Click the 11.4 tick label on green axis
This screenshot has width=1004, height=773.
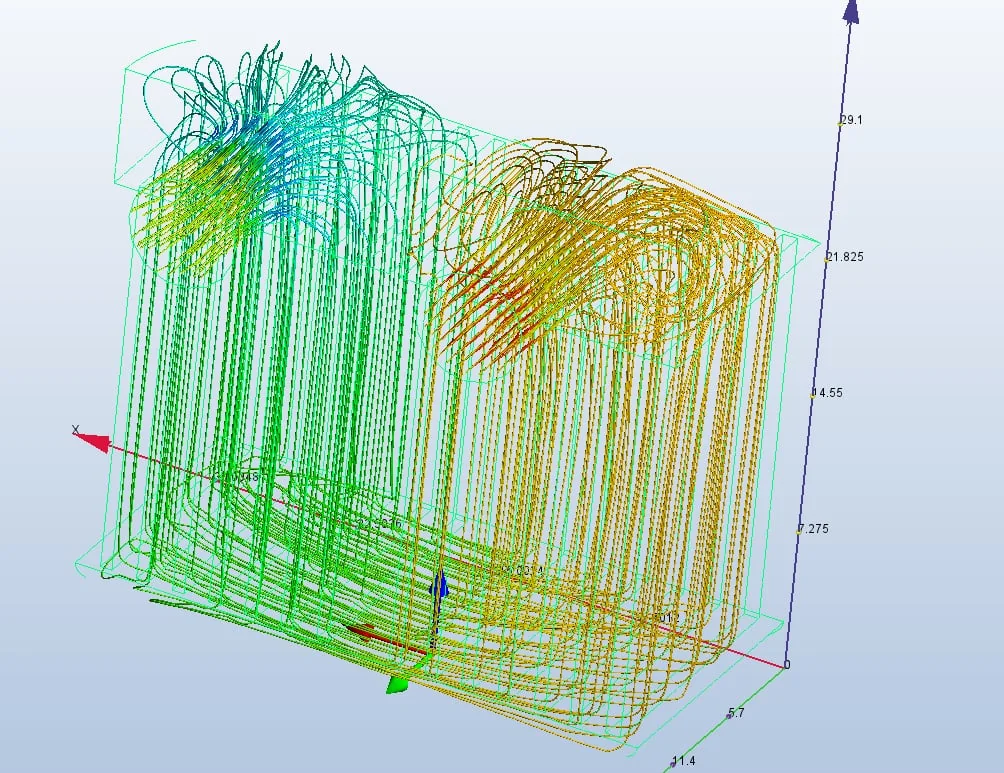684,761
